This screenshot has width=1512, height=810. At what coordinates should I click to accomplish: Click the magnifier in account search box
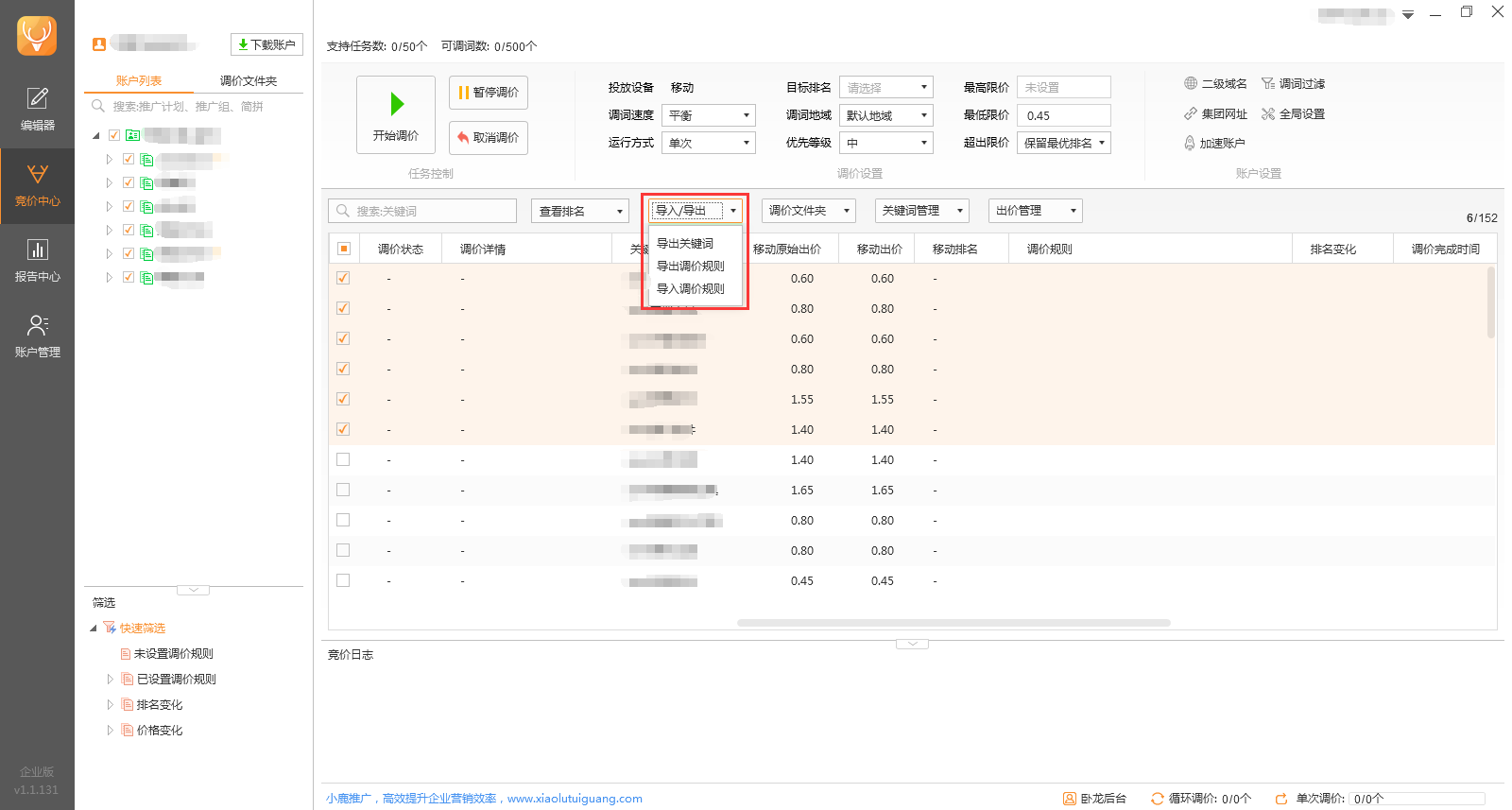(98, 106)
